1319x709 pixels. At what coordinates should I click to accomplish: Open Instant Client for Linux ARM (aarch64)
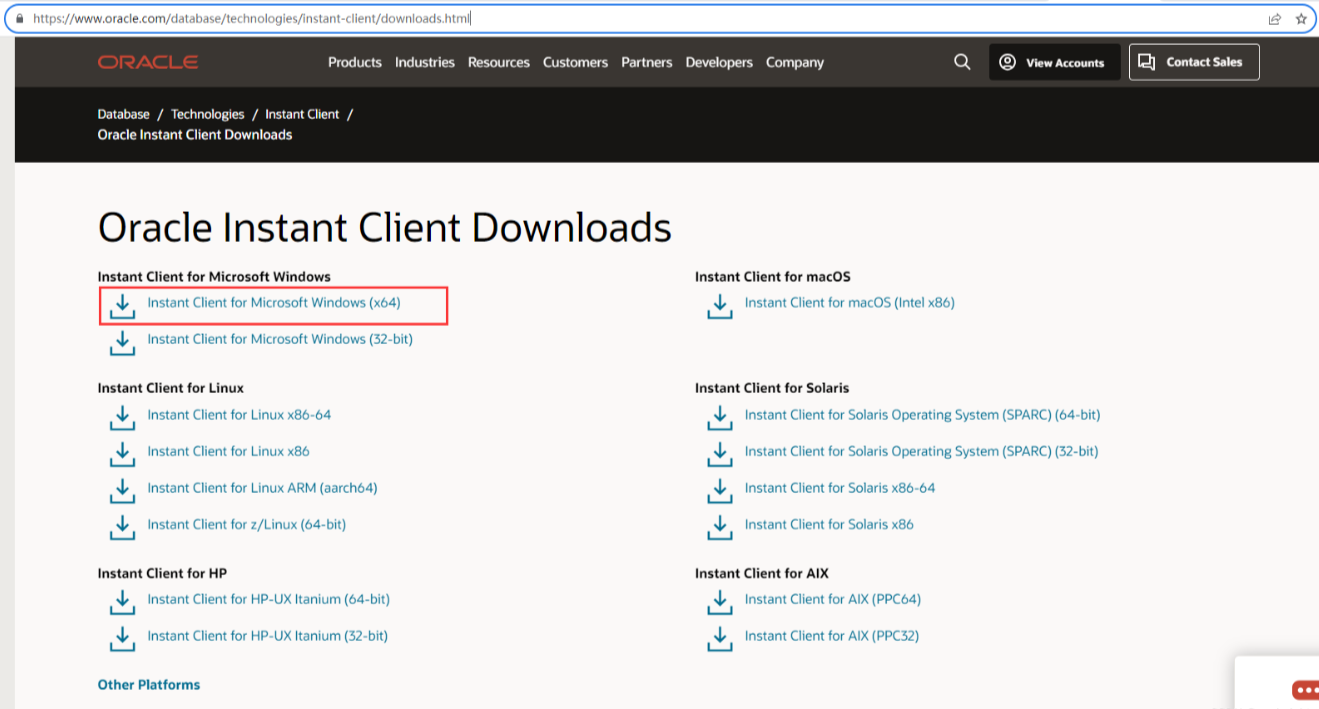click(x=262, y=488)
